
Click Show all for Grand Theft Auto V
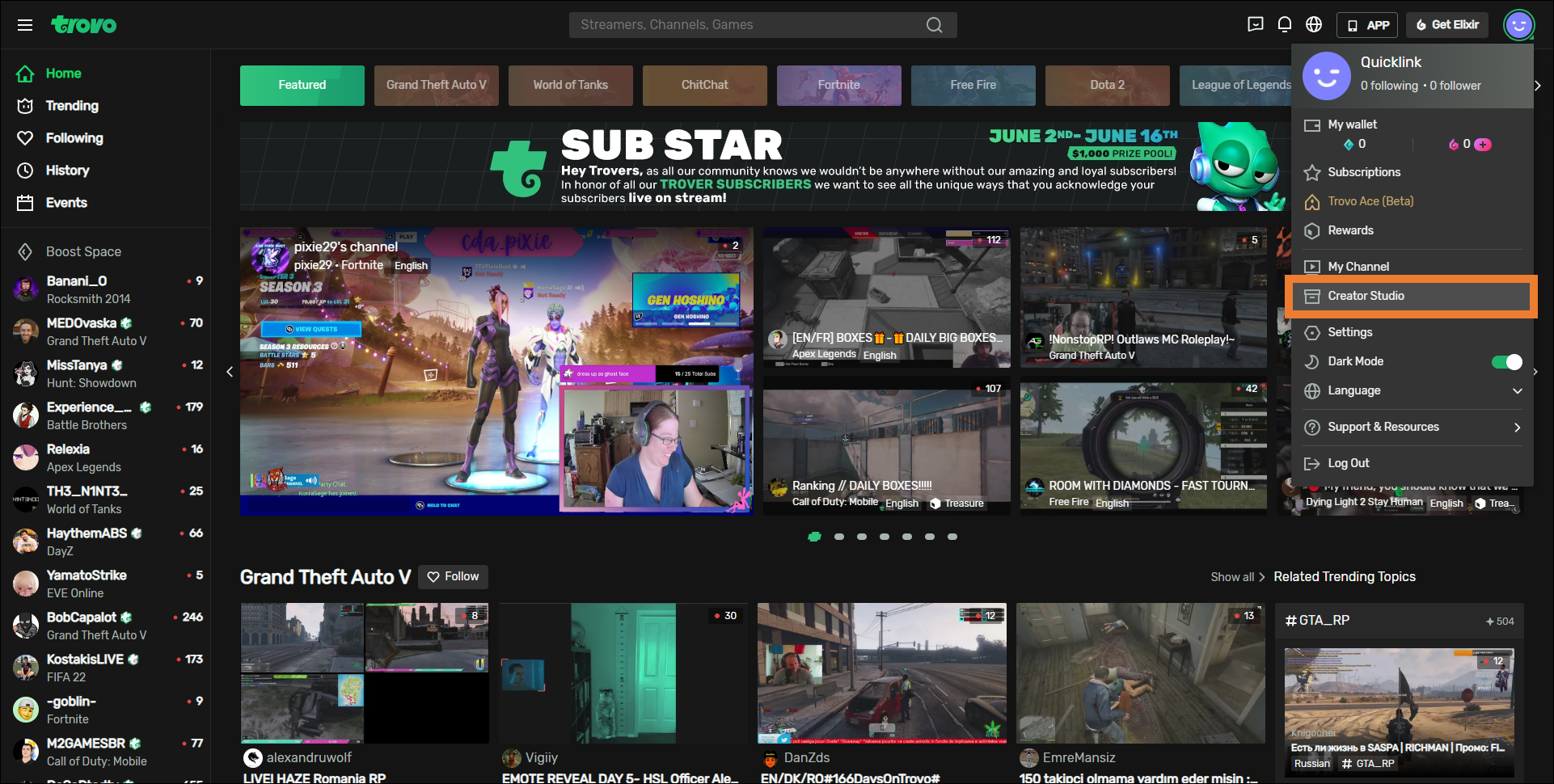(1237, 577)
